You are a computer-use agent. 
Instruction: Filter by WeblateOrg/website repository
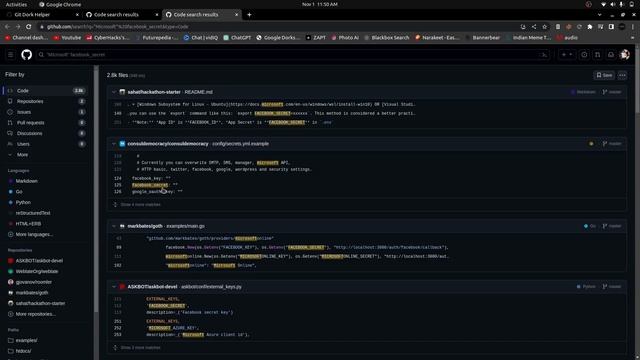point(37,271)
